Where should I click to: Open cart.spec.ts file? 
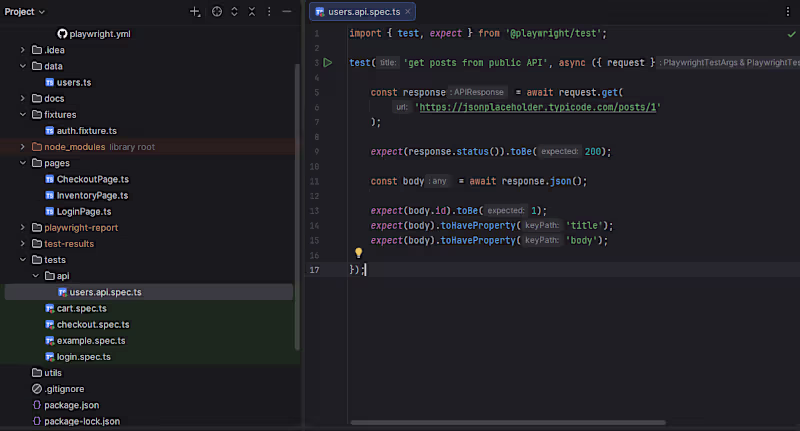point(82,309)
